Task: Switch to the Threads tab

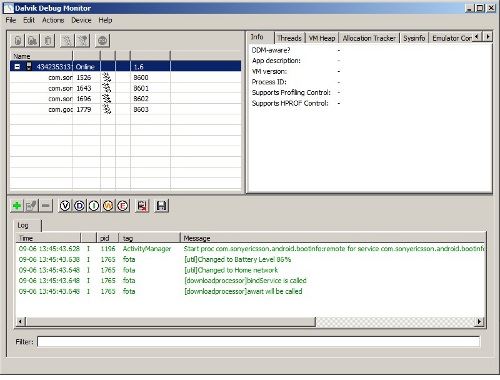Action: click(x=289, y=38)
